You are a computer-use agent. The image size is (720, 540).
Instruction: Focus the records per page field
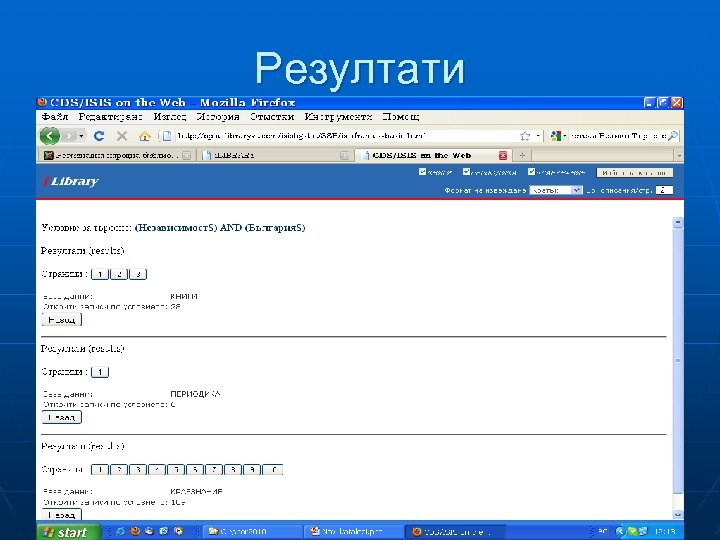(x=664, y=190)
